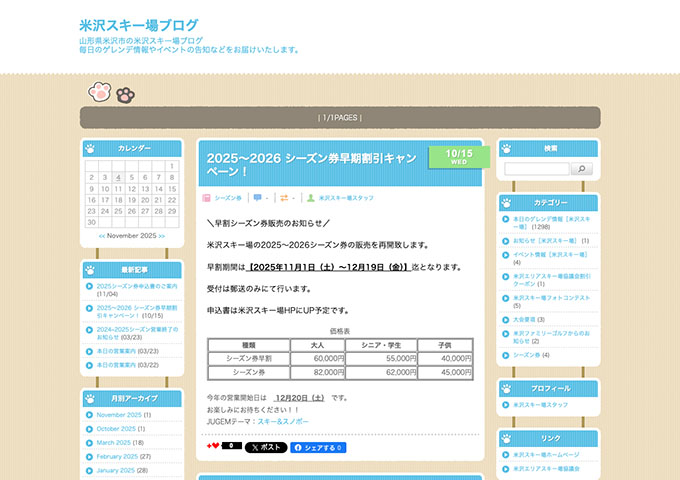The image size is (680, 480).
Task: Open link 米沢スキー場ホームページ
Action: 546,455
